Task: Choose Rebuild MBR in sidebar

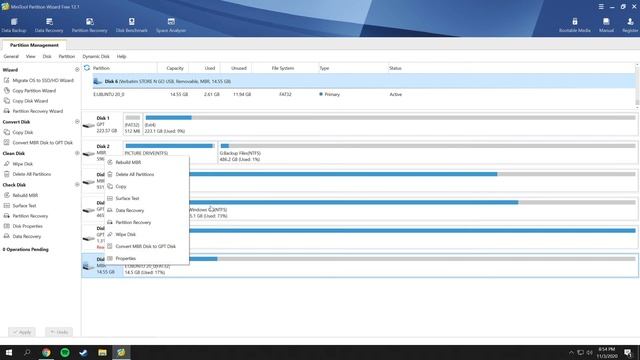Action: (x=21, y=195)
